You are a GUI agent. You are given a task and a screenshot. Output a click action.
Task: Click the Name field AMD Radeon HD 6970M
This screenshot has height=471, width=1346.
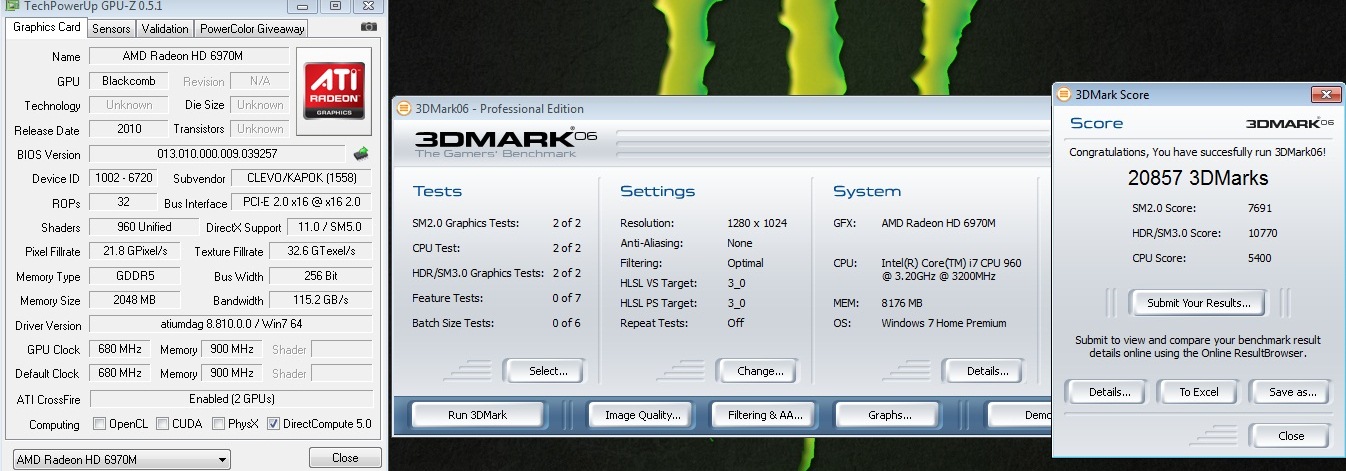pos(189,56)
